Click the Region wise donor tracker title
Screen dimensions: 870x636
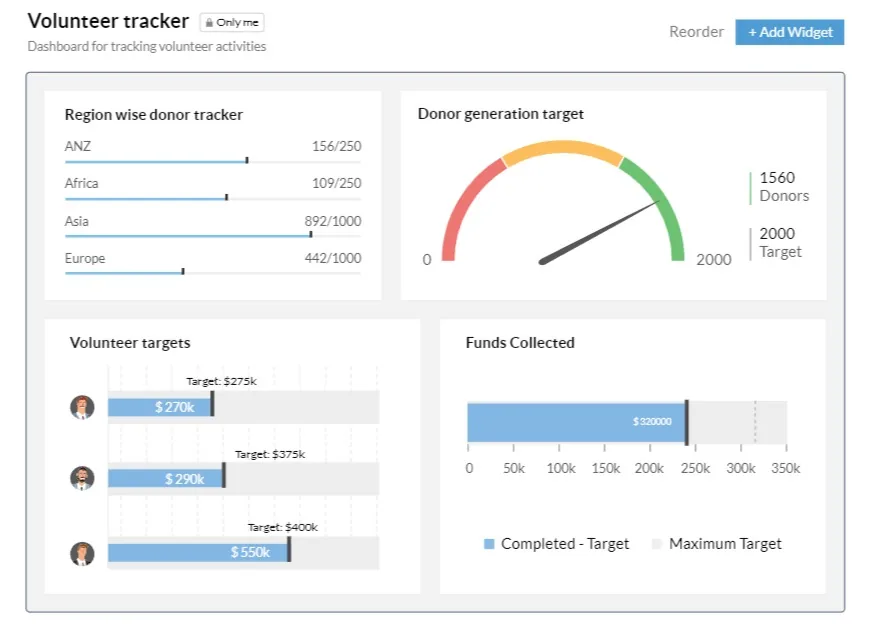154,115
